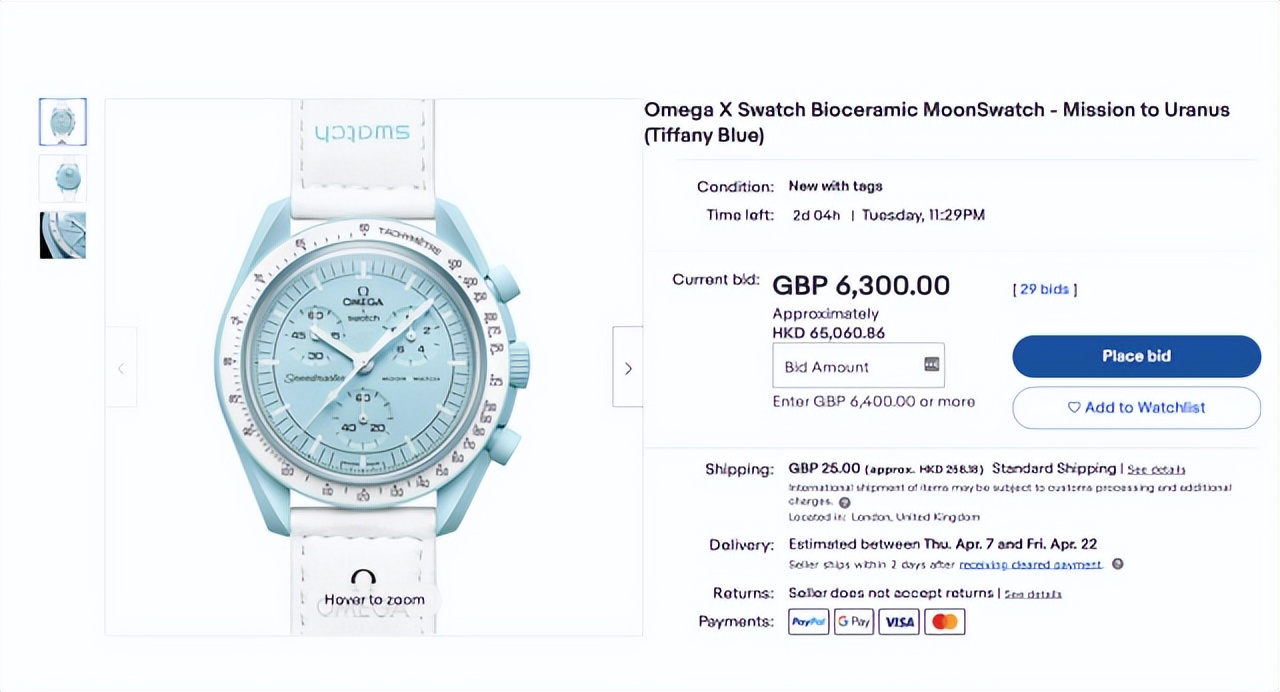Click the heart icon on Add to Watchlist
This screenshot has width=1280, height=692.
click(1075, 407)
